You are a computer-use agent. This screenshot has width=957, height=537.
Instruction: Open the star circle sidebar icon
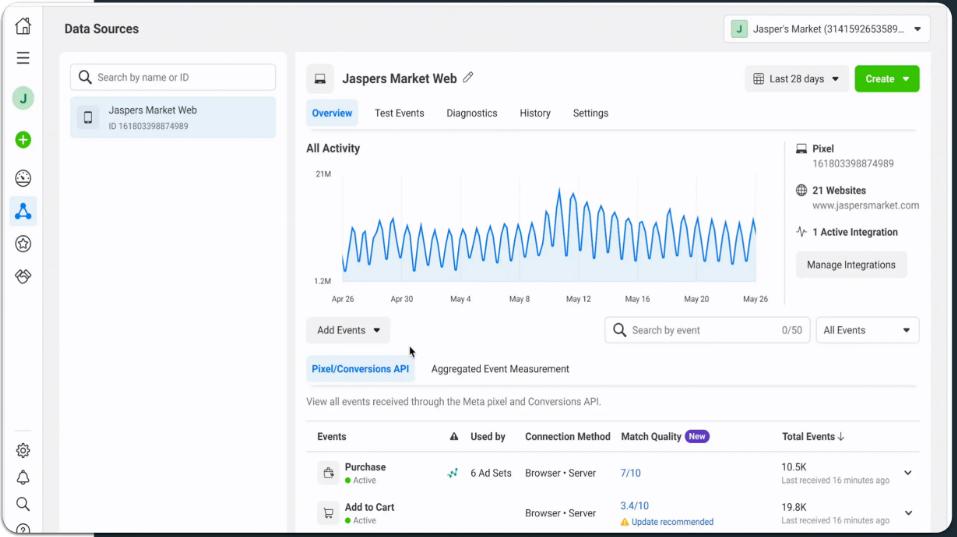tap(23, 244)
